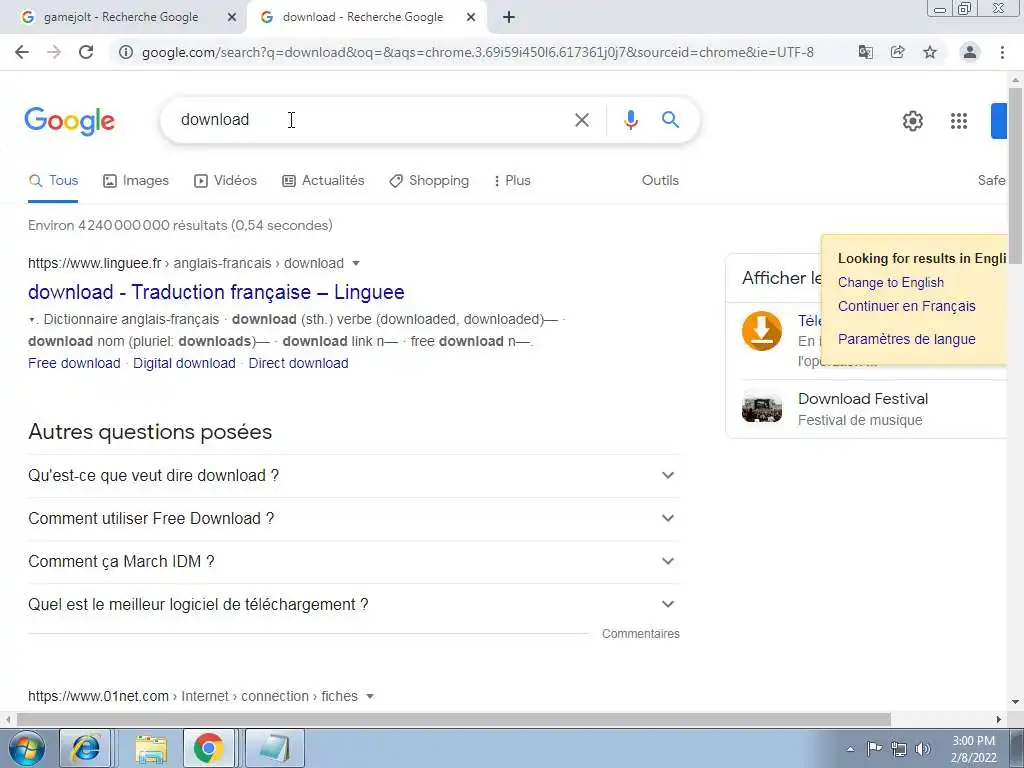This screenshot has width=1024, height=768.
Task: Reload the page with the refresh icon
Action: click(86, 52)
